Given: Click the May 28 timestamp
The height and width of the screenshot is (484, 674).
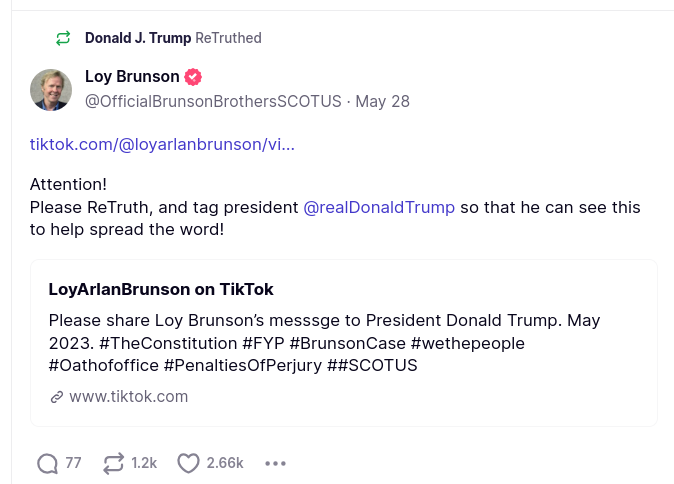Looking at the screenshot, I should click(x=382, y=101).
